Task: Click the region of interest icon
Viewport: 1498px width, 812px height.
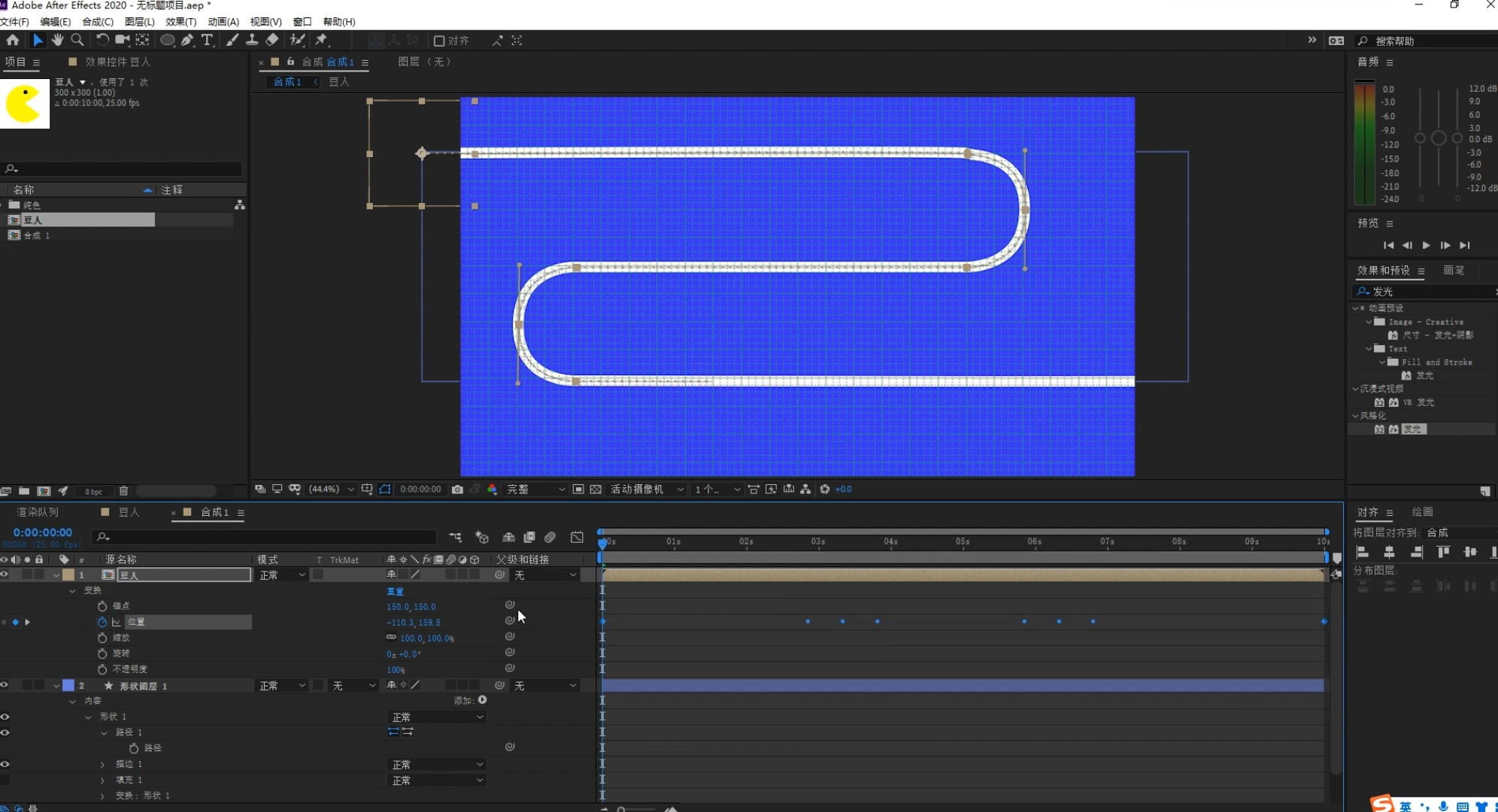Action: coord(578,489)
